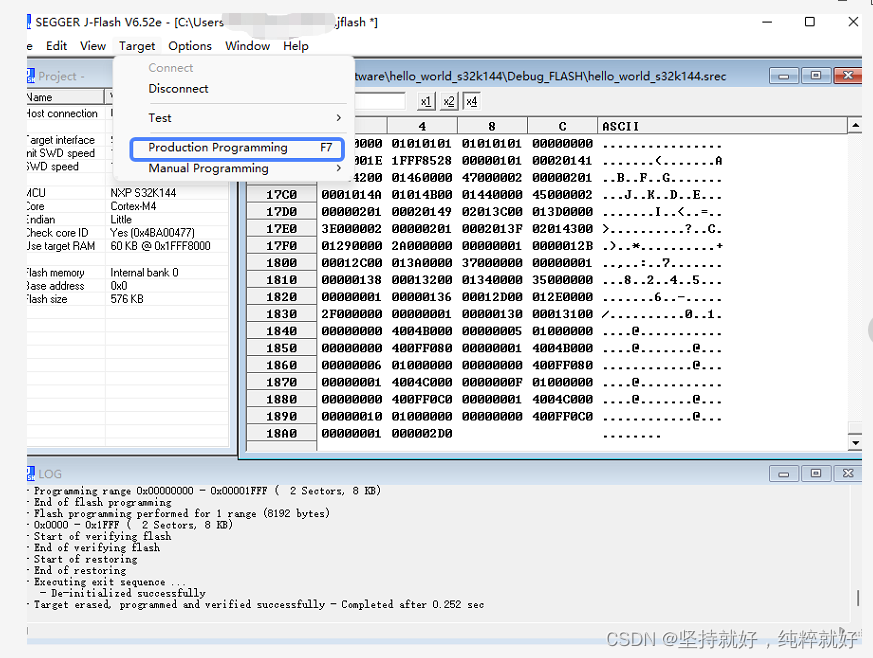
Task: Maximize the LOG panel
Action: 816,473
